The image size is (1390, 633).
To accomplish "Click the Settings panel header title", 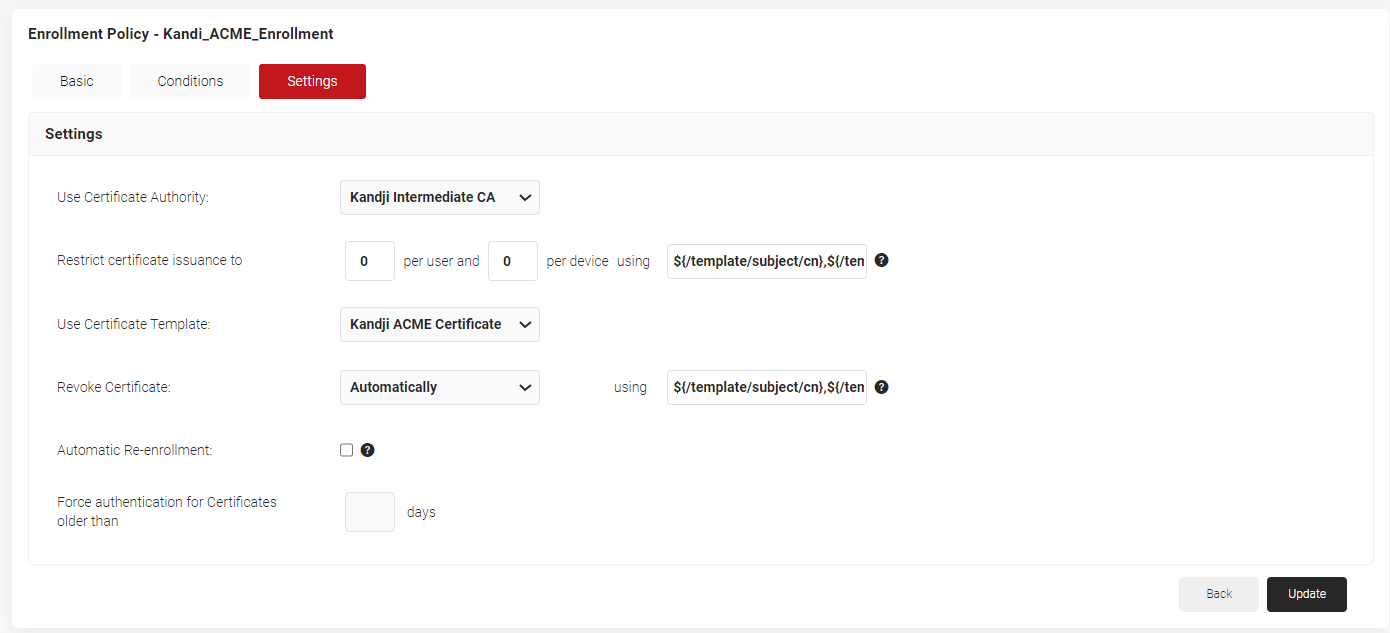I will coord(74,134).
